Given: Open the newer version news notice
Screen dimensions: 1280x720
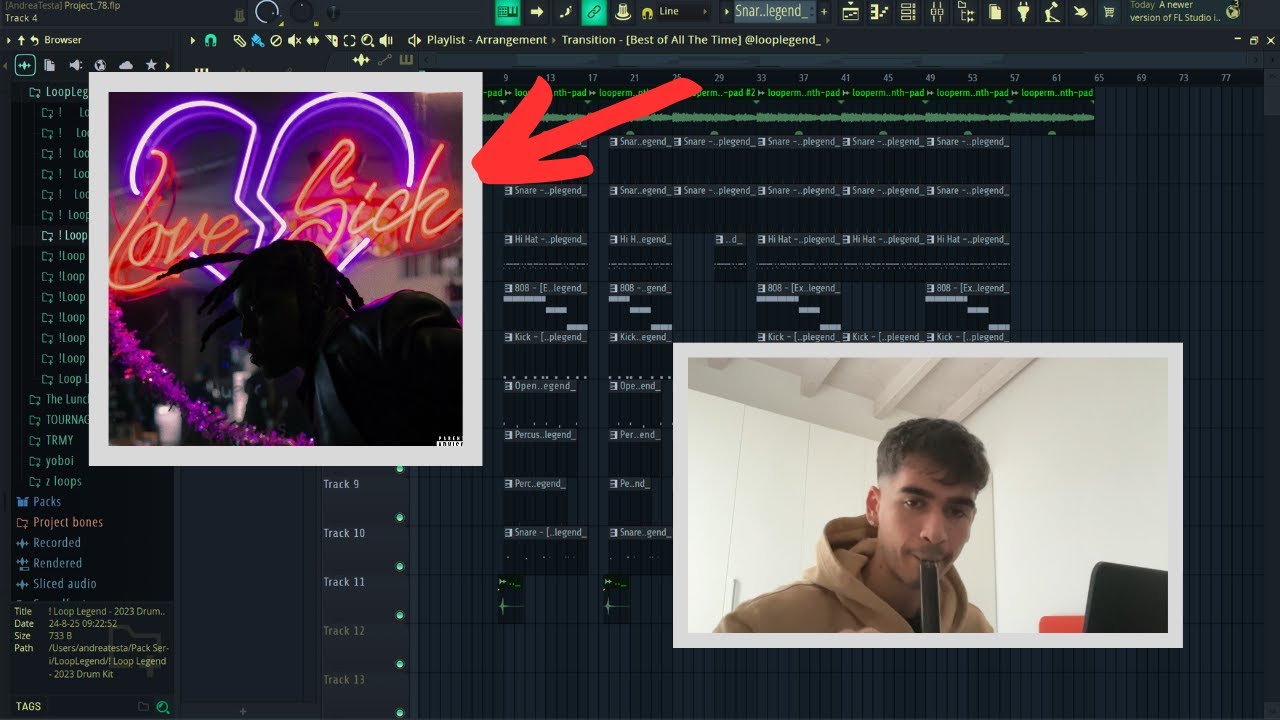Looking at the screenshot, I should pos(1173,12).
